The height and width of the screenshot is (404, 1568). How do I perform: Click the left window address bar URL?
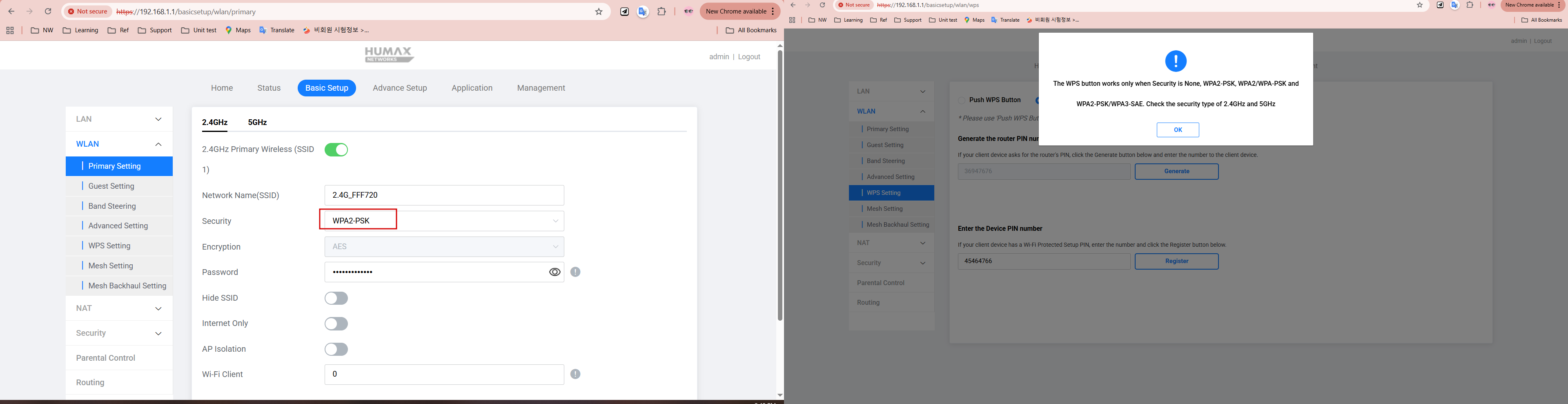(186, 11)
